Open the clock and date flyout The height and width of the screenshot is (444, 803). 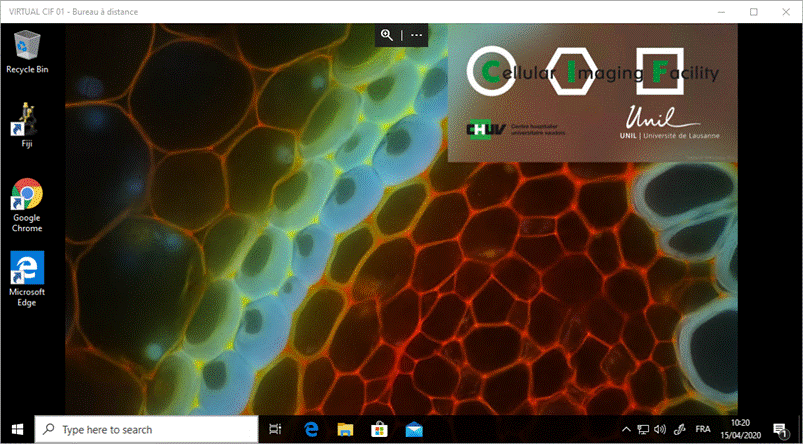point(741,429)
